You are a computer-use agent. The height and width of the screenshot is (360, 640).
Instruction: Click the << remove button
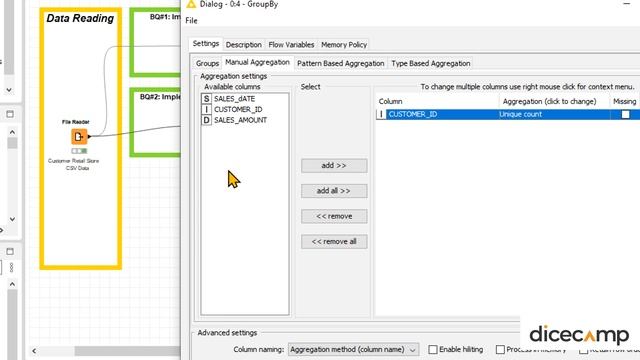tap(334, 216)
